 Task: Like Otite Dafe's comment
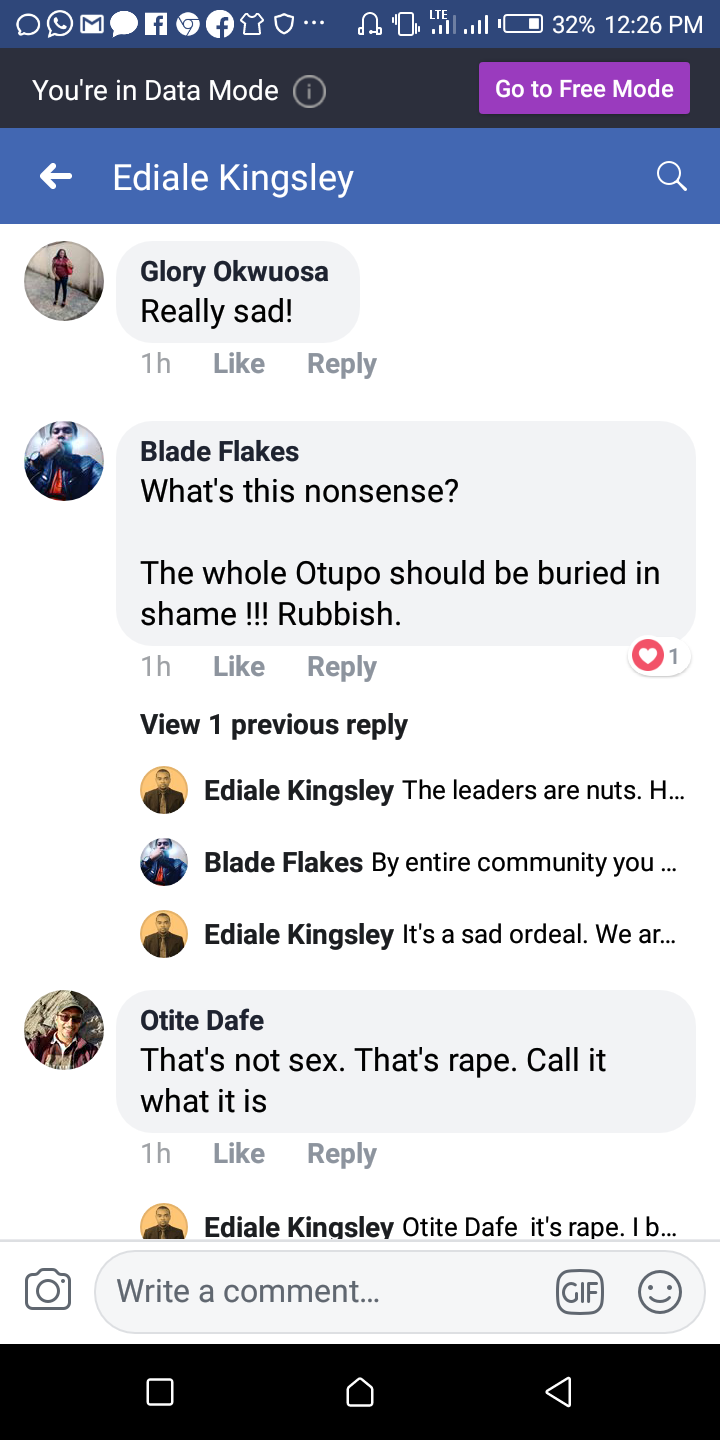pos(238,1154)
